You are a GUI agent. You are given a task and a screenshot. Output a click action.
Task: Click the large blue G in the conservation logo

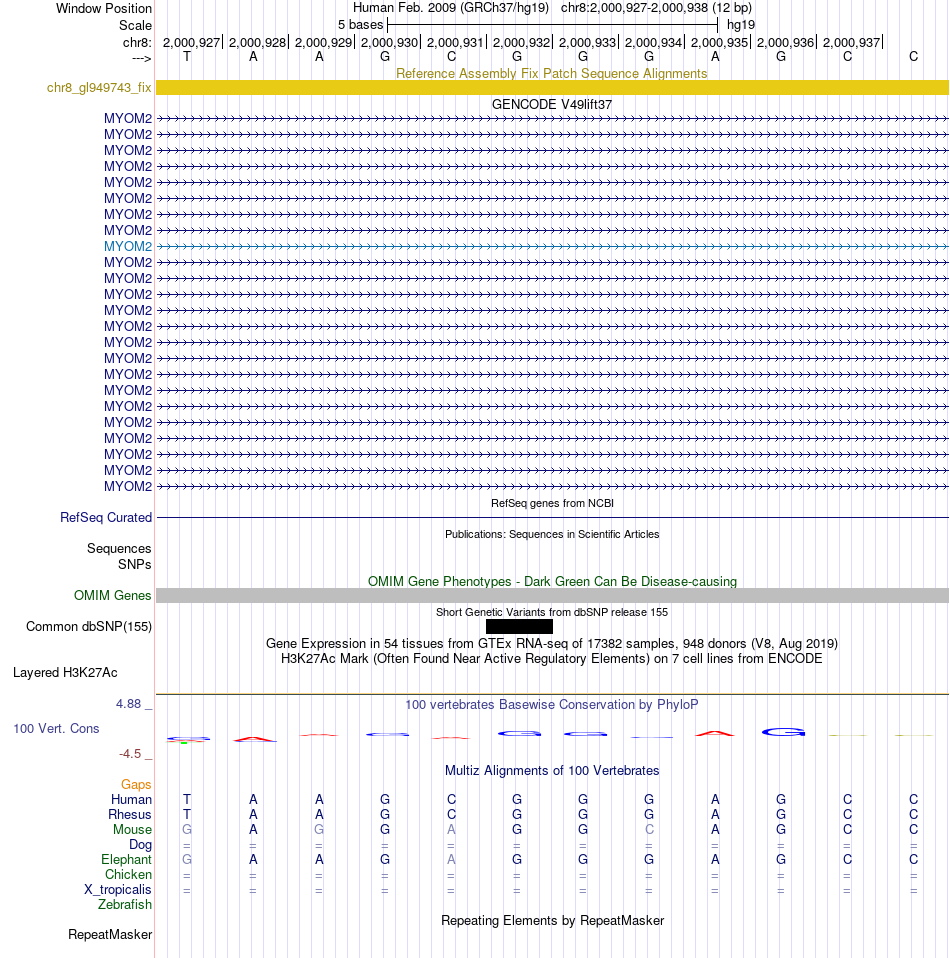tap(783, 732)
